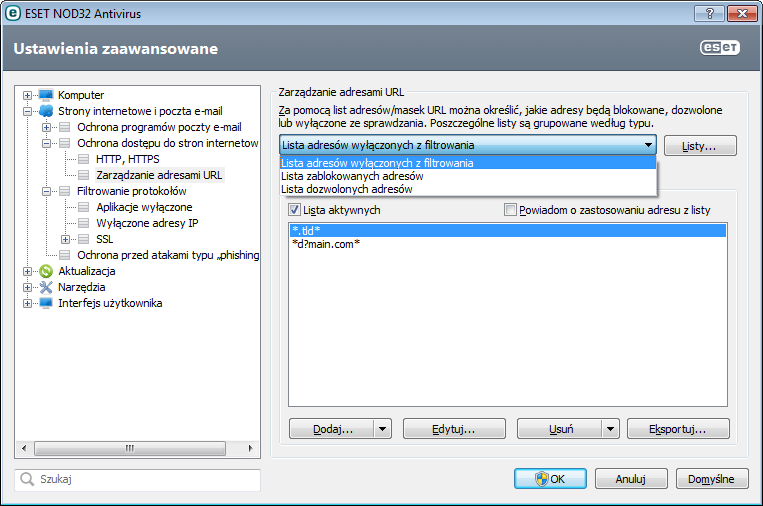The height and width of the screenshot is (506, 763).
Task: Click the tree scrollbar left arrow
Action: 24,448
